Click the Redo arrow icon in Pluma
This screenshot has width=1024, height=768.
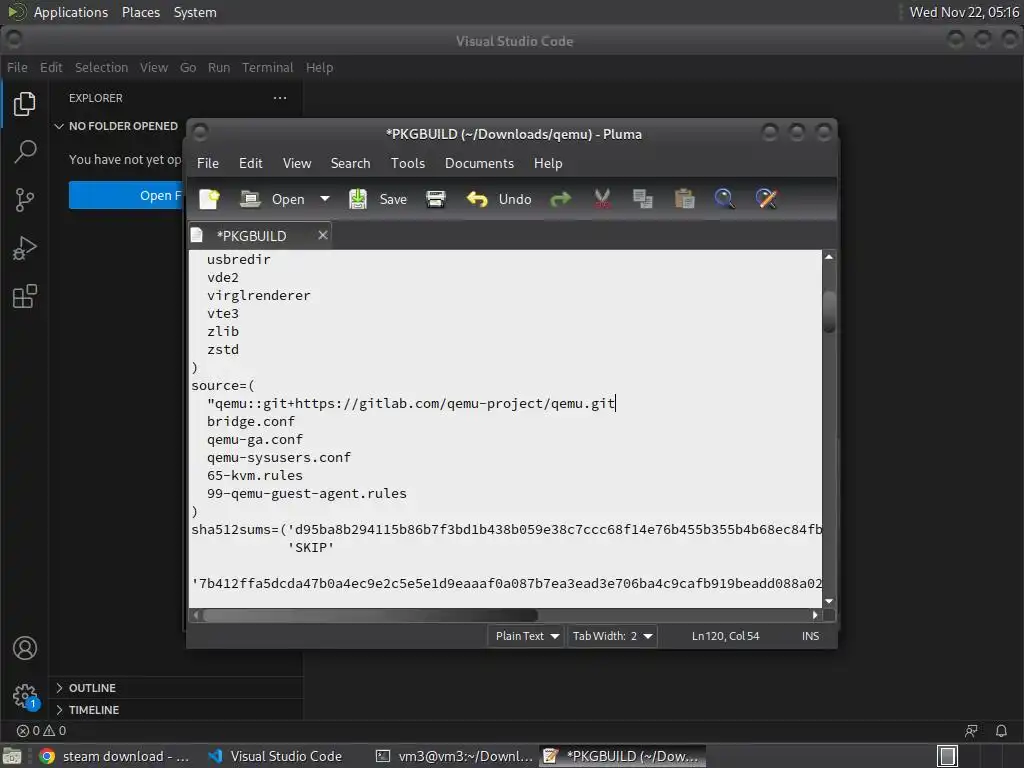[560, 199]
